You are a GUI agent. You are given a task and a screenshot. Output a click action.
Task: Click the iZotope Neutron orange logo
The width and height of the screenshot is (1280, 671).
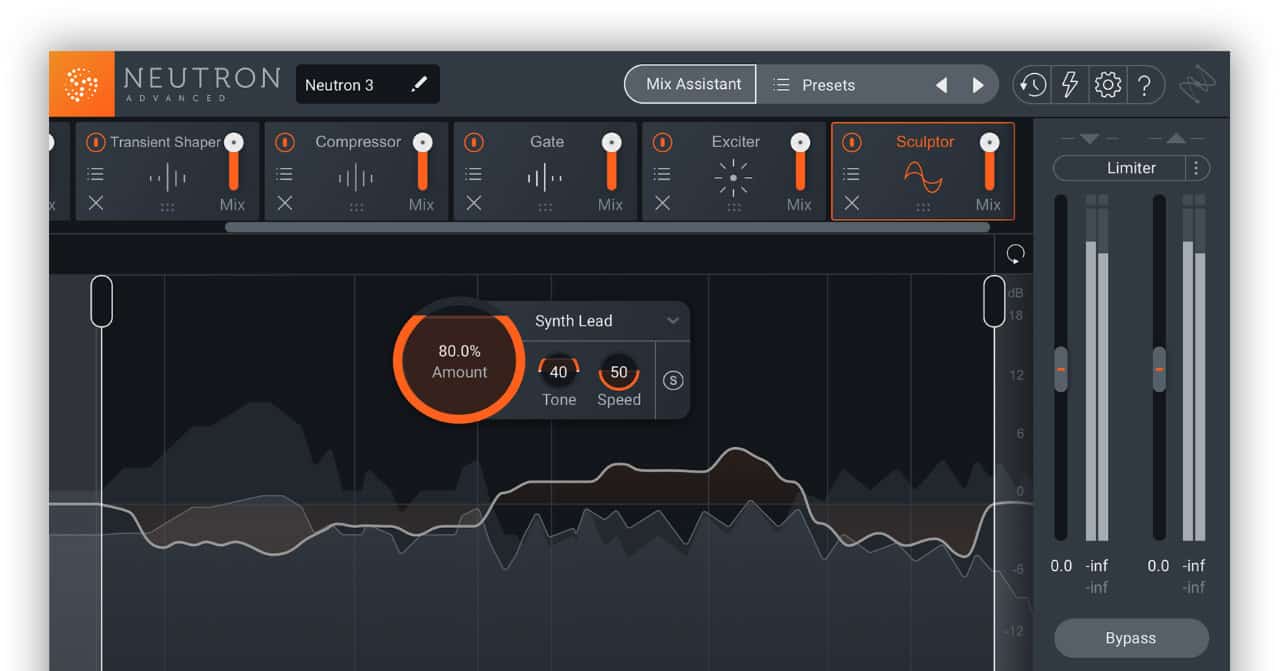tap(81, 84)
